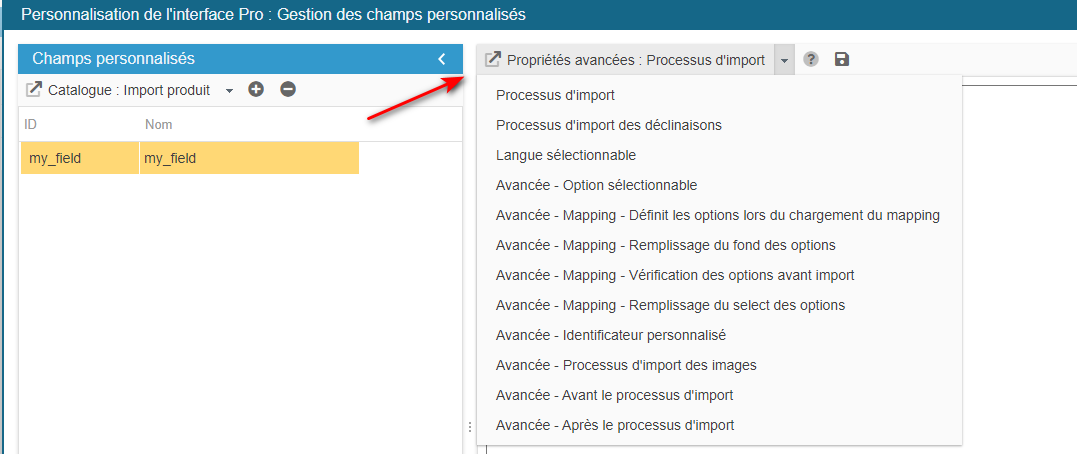
Task: Select Mapping - Remplissage du fond des options
Action: [x=665, y=246]
